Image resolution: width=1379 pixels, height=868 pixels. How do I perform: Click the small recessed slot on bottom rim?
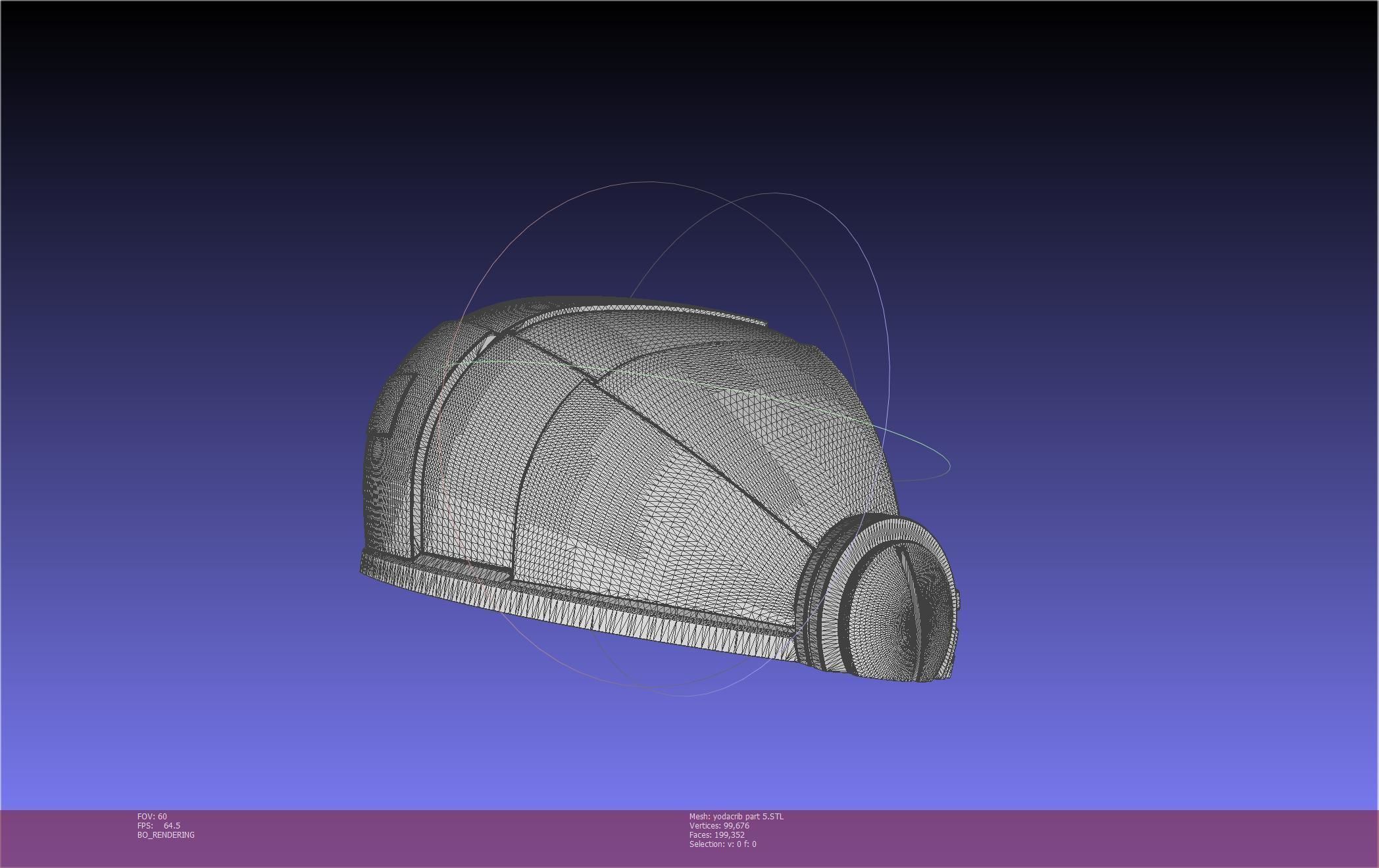(464, 566)
